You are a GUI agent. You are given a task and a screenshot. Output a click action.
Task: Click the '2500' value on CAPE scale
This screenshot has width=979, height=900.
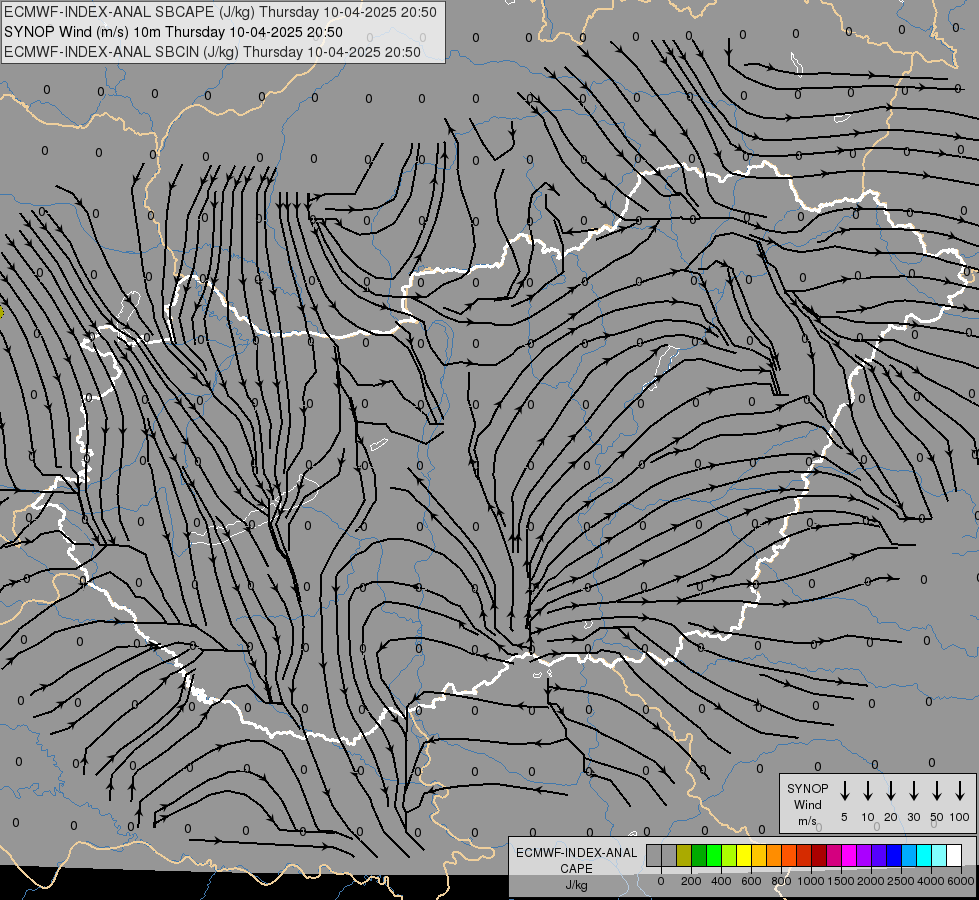901,881
